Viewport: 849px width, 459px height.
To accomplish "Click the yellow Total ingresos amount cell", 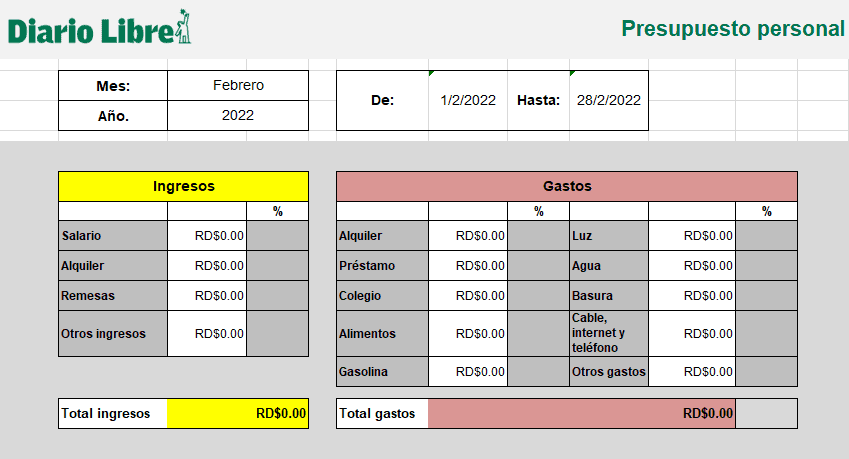I will click(x=238, y=413).
